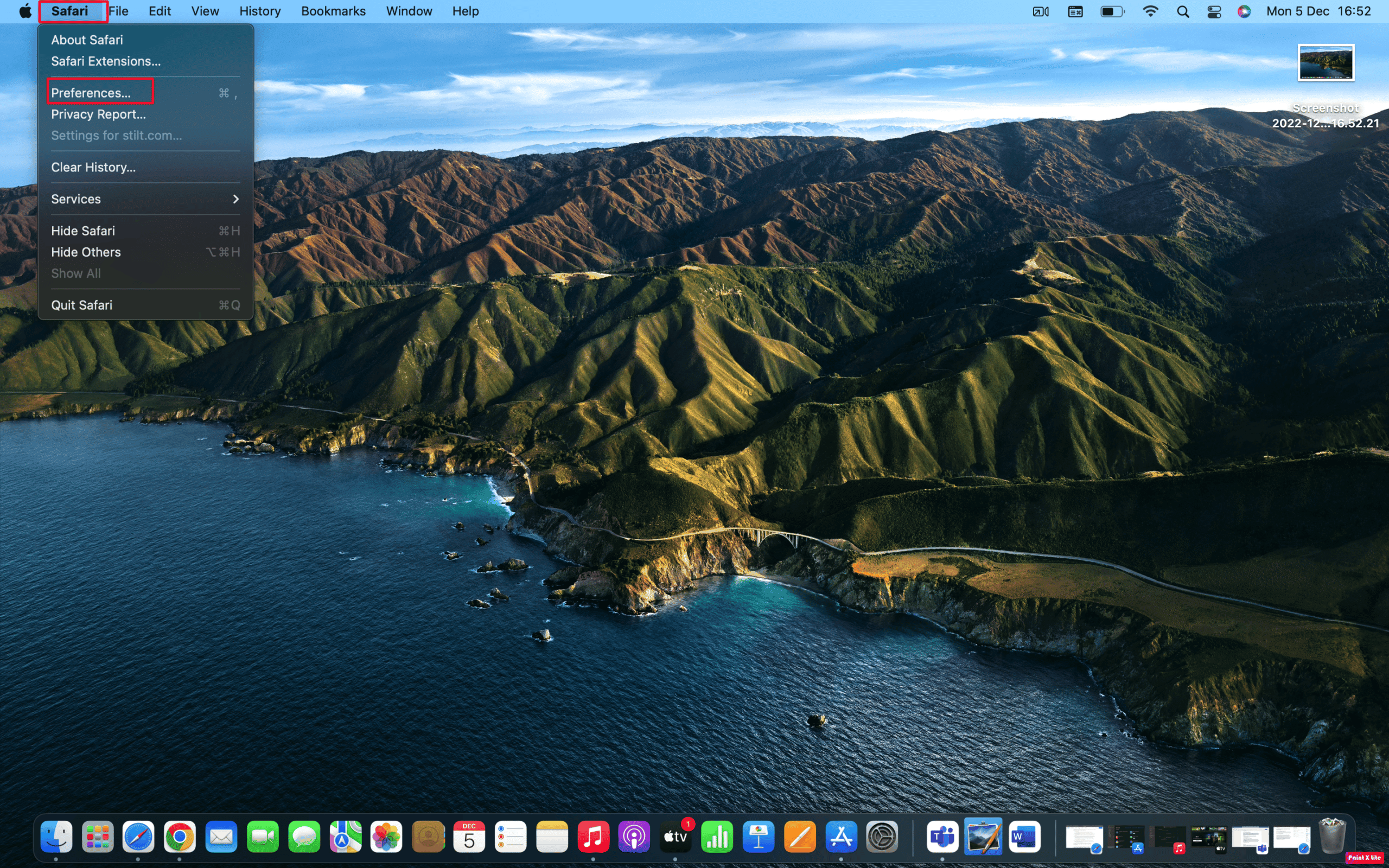Select Settings for stilt.com
Viewport: 1389px width, 868px height.
coord(116,135)
